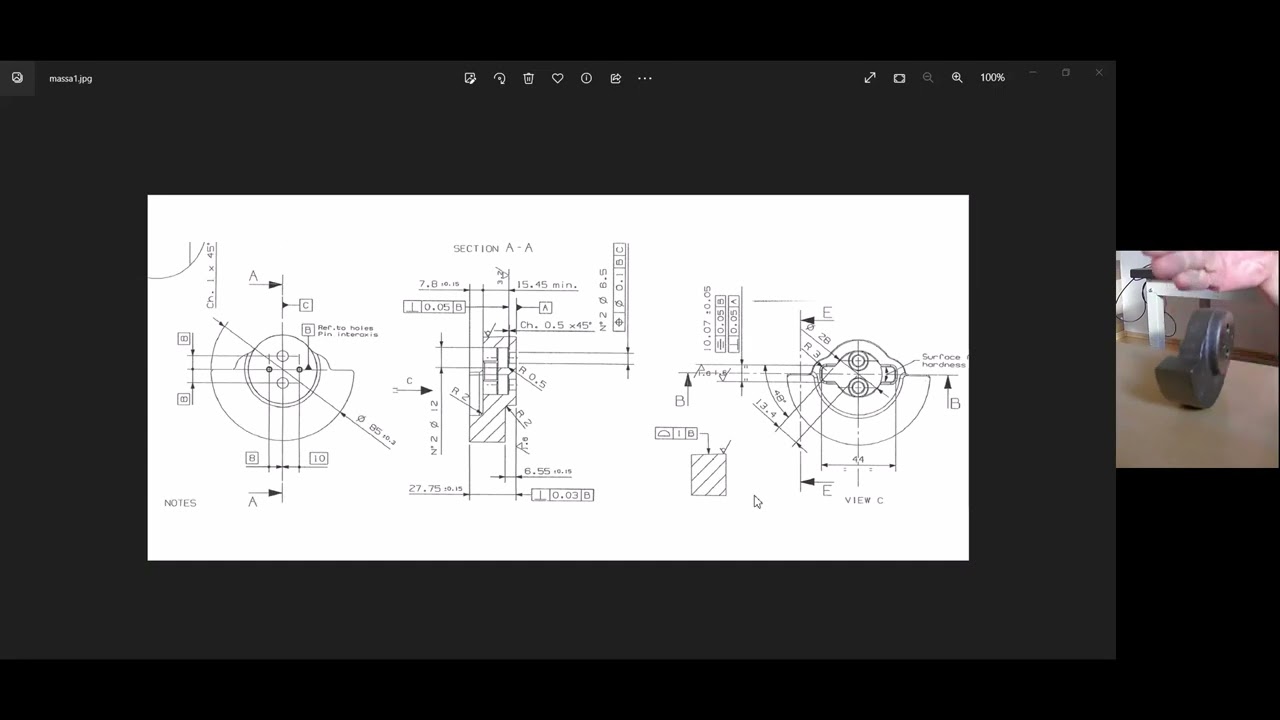Zoom in with the plus magnifier

tap(957, 78)
